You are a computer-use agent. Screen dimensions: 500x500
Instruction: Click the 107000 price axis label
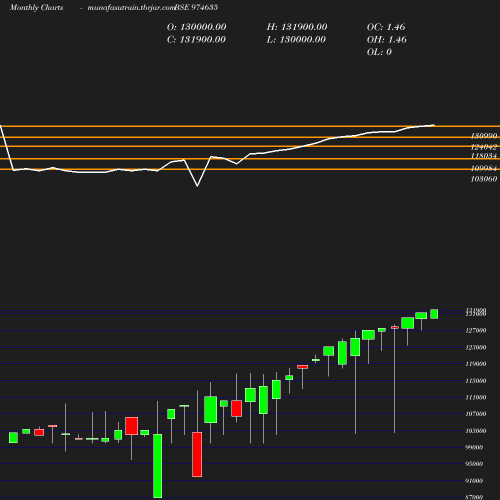click(476, 414)
